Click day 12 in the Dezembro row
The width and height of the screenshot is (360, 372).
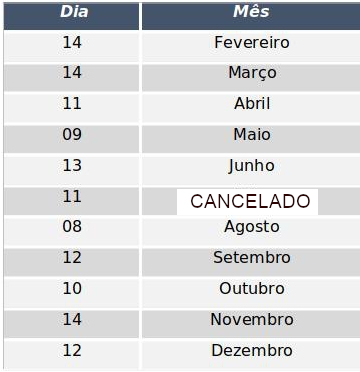pyautogui.click(x=72, y=350)
